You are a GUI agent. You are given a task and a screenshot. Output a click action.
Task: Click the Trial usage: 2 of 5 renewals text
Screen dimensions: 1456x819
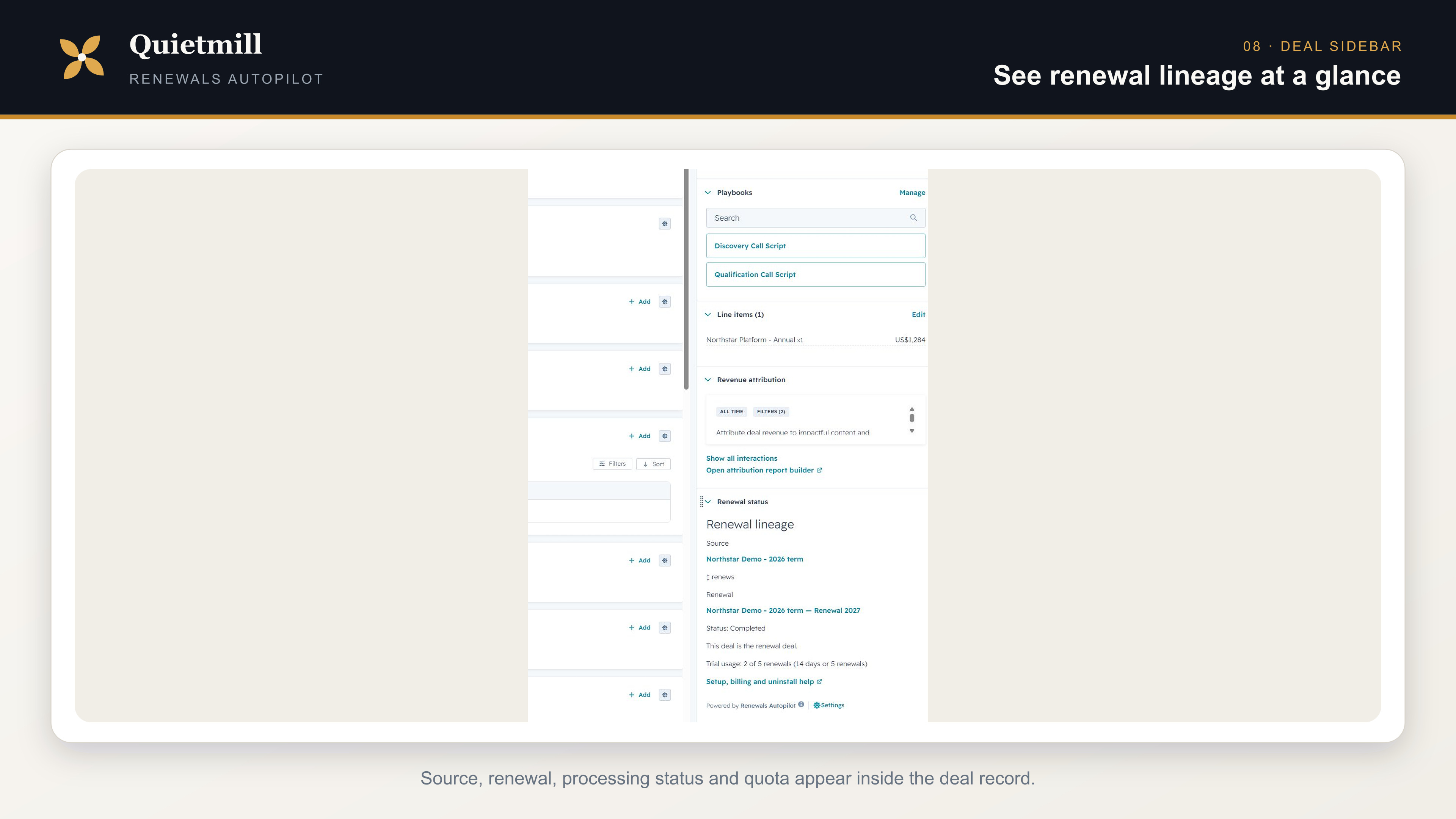pos(786,664)
